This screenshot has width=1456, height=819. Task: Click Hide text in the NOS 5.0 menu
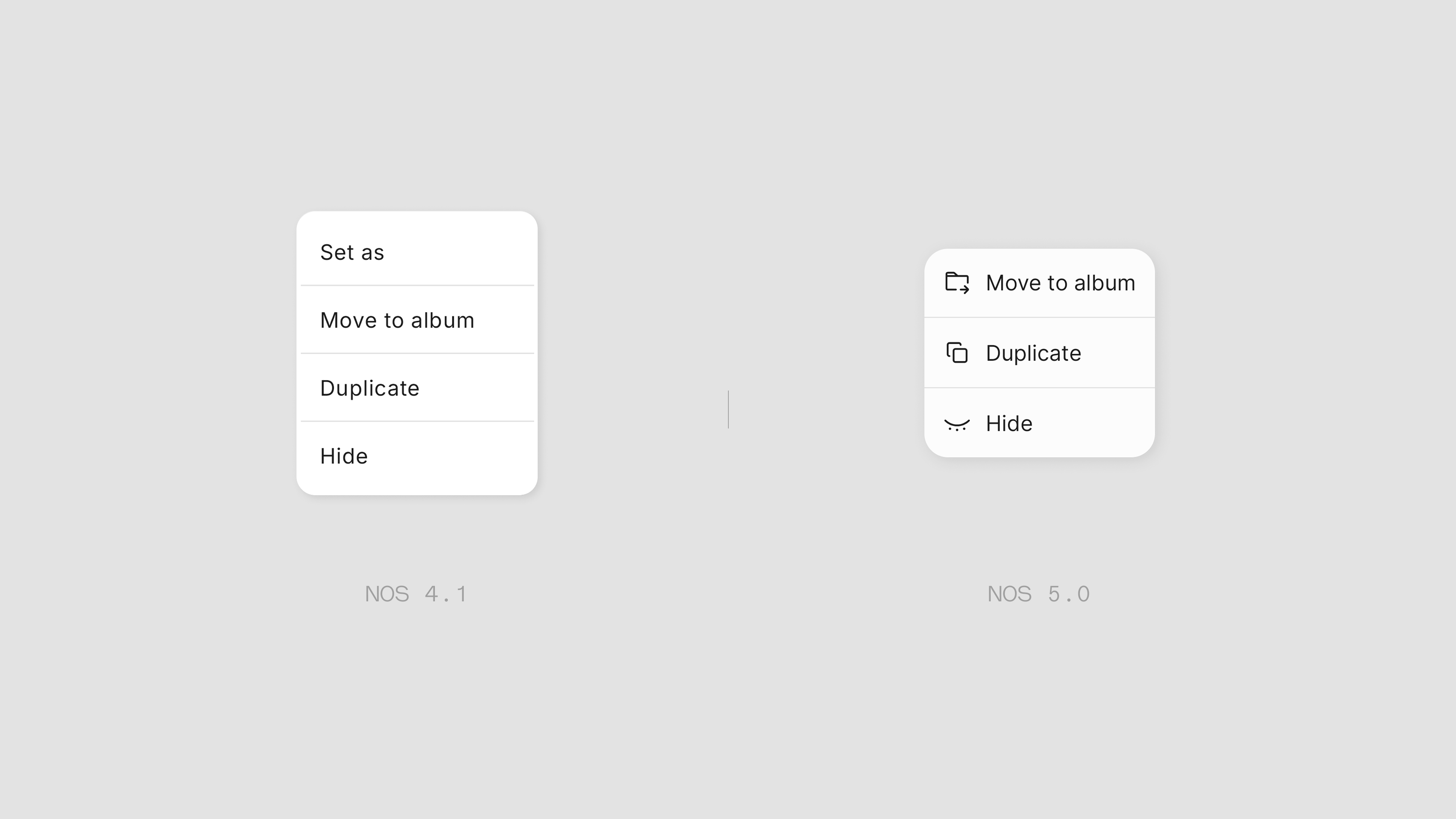click(x=1009, y=424)
